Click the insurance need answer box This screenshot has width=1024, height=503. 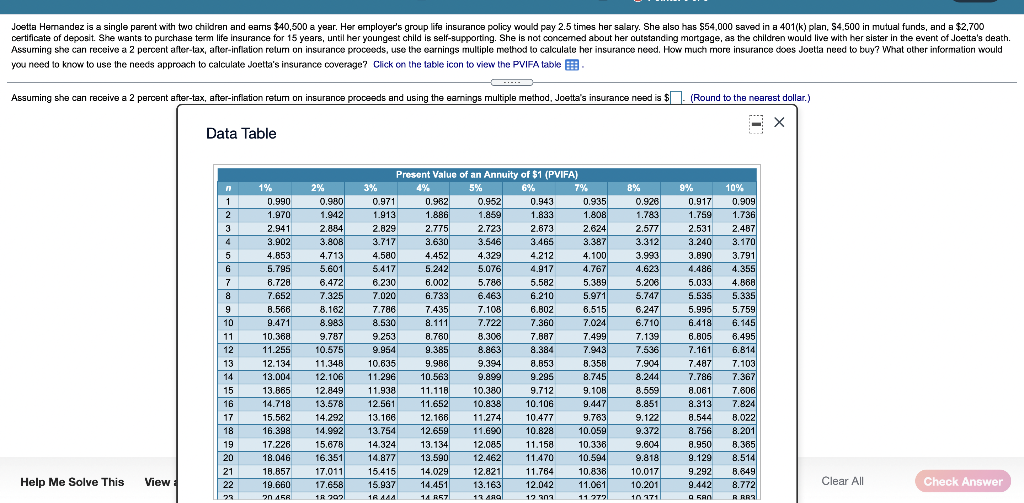click(677, 99)
